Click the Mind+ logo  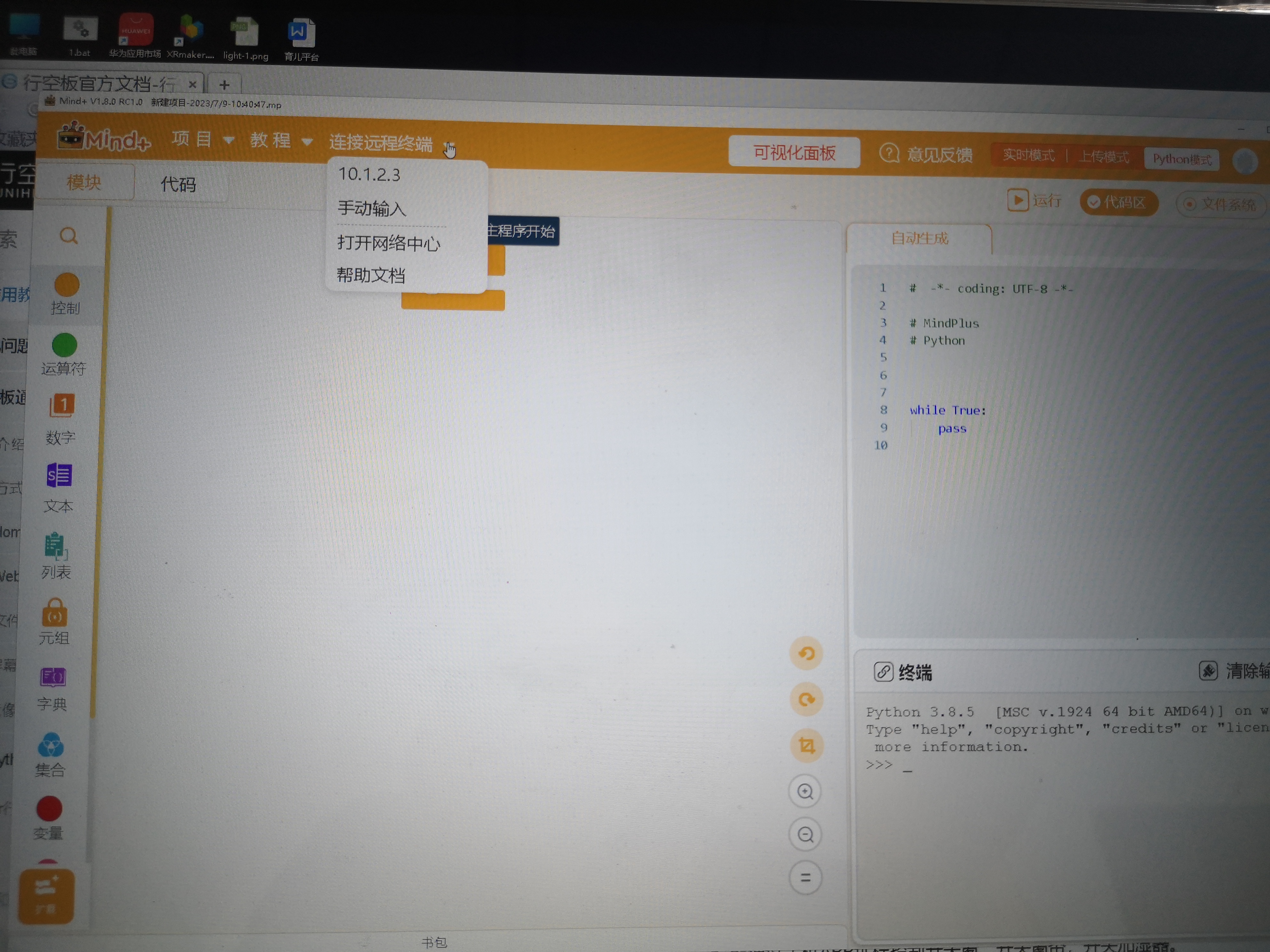104,137
